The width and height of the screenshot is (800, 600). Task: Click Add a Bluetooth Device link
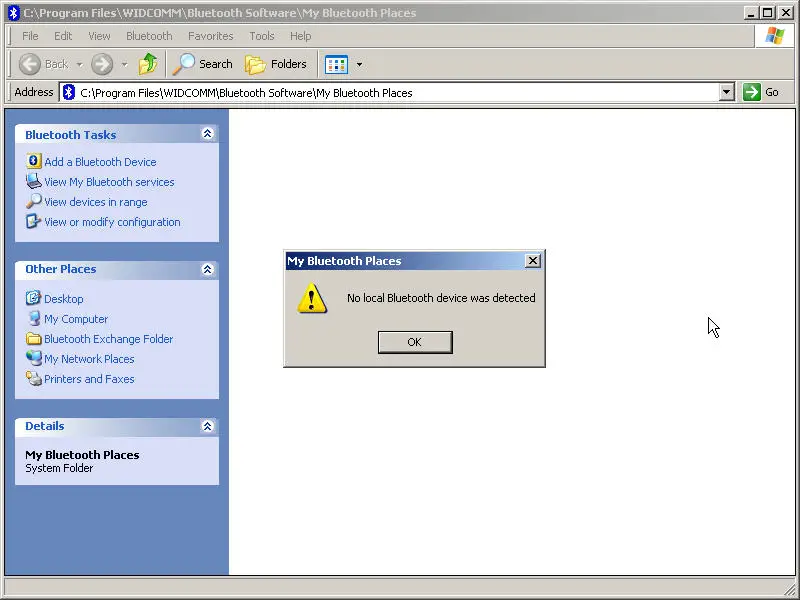click(100, 162)
